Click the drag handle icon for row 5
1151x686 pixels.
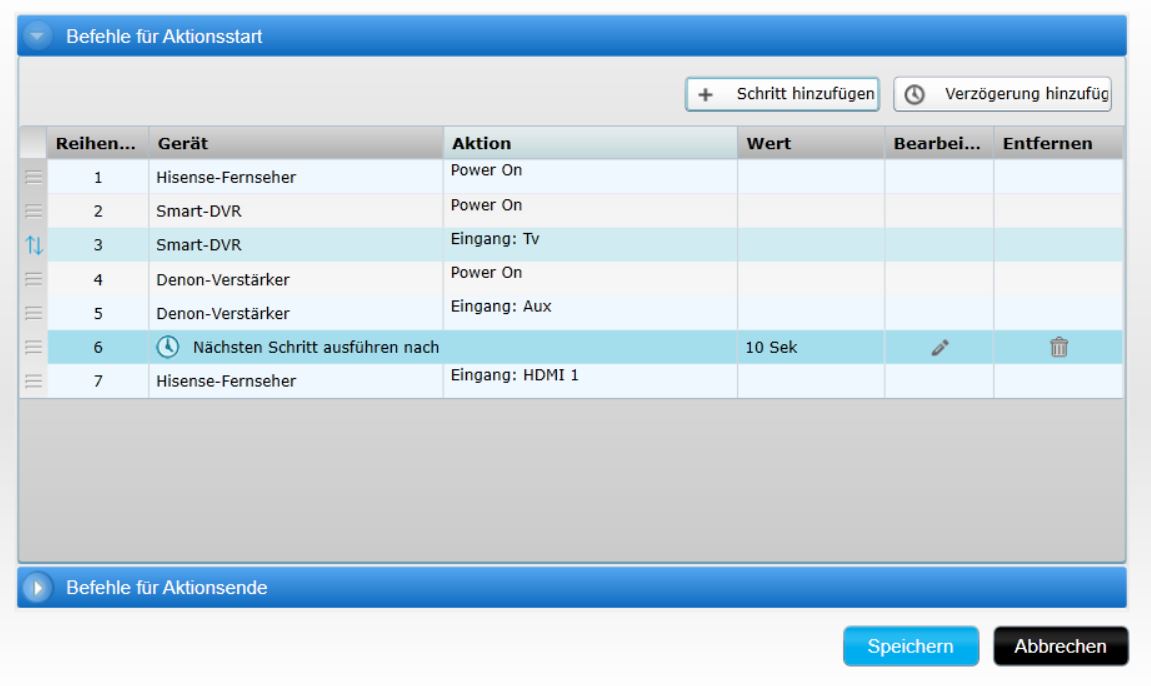[x=33, y=313]
